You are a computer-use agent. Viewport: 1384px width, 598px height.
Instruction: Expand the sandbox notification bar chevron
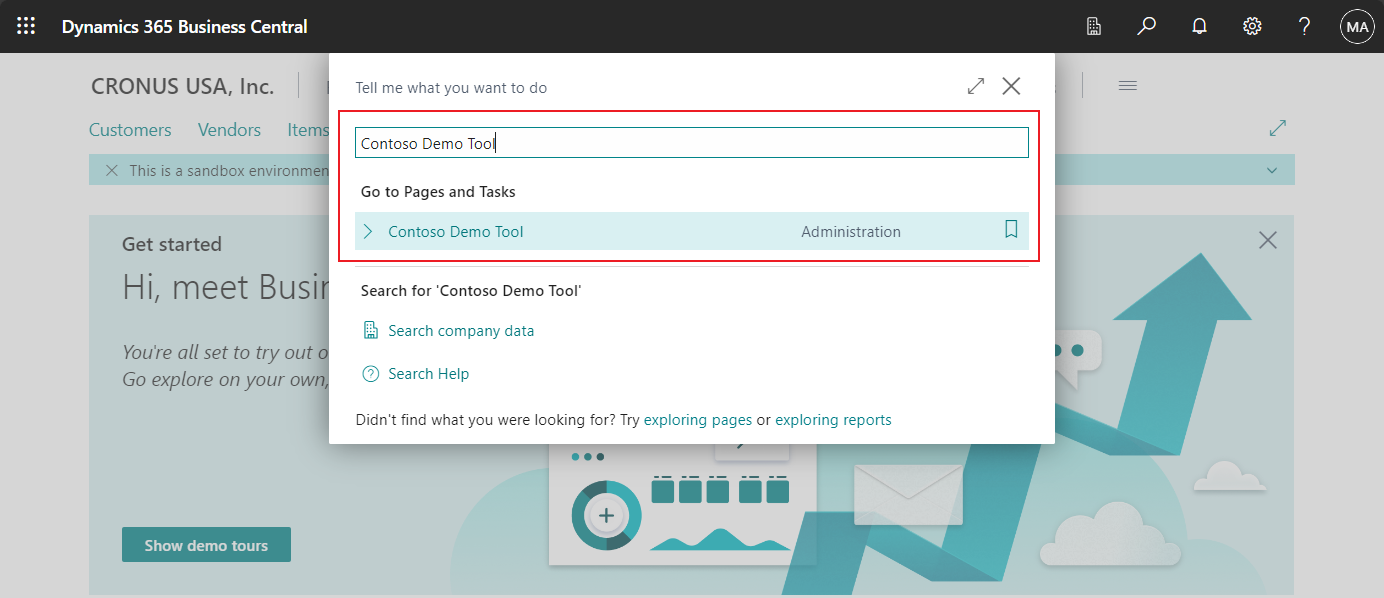[1272, 171]
